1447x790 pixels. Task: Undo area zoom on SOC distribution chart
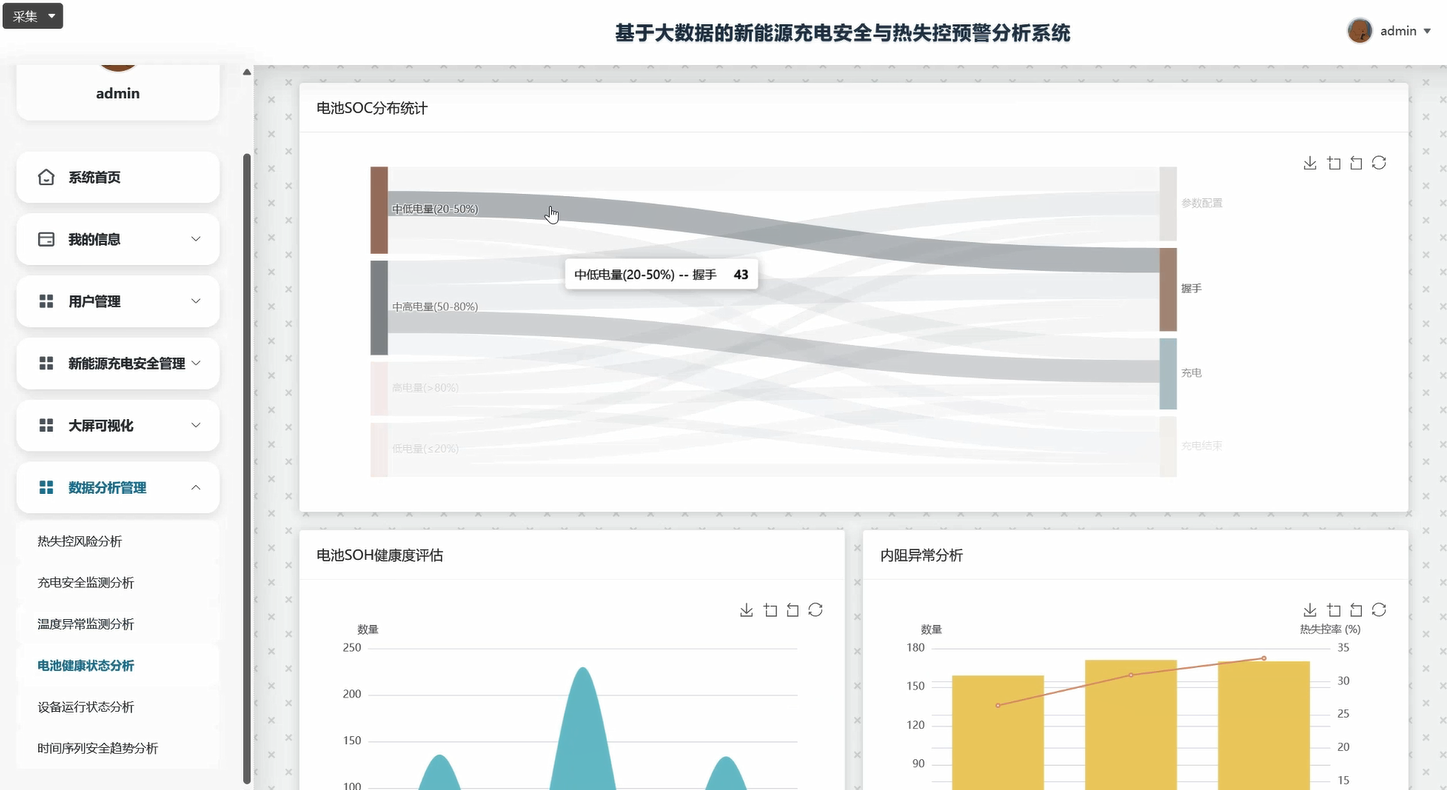point(1356,163)
